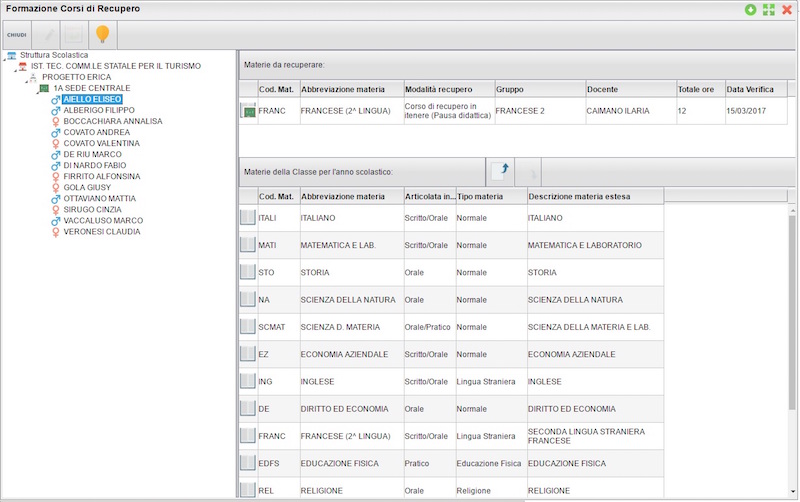Select student DE RIU MARCO

92,154
